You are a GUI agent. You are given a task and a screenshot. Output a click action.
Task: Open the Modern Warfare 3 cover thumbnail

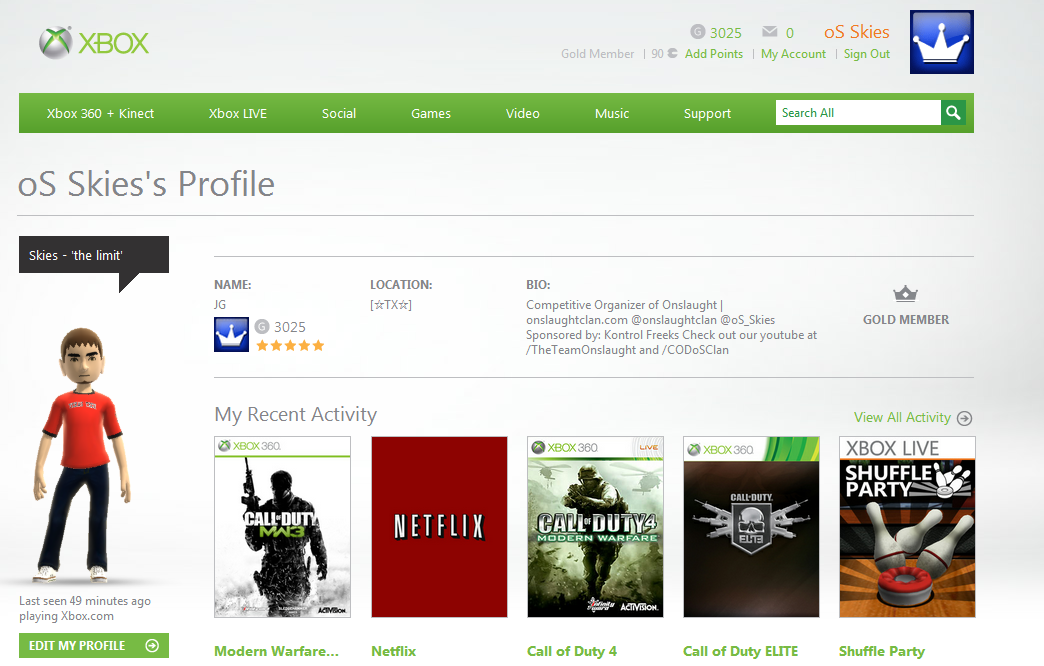(x=282, y=527)
